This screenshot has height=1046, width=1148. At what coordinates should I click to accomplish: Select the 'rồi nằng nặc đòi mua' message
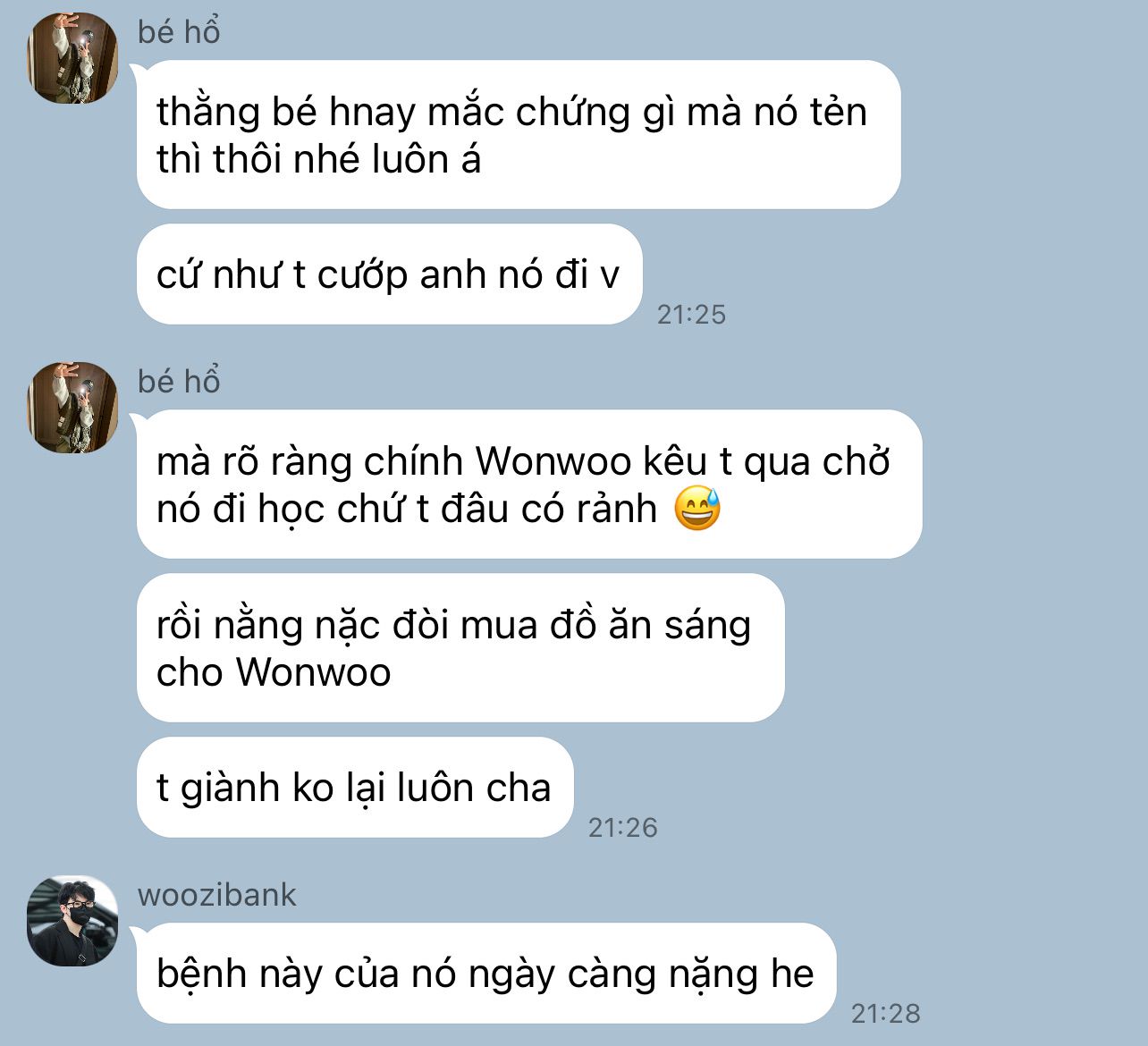click(x=460, y=648)
